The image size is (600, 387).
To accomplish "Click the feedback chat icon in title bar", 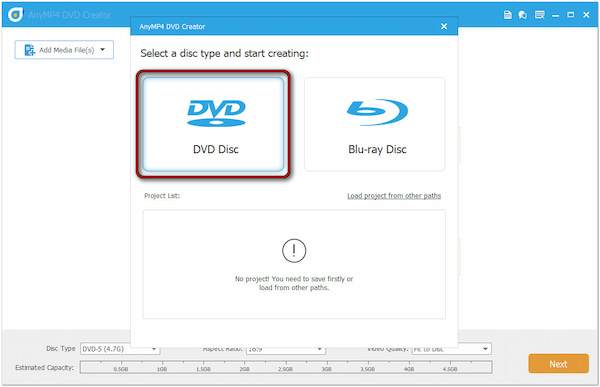I will coord(523,15).
